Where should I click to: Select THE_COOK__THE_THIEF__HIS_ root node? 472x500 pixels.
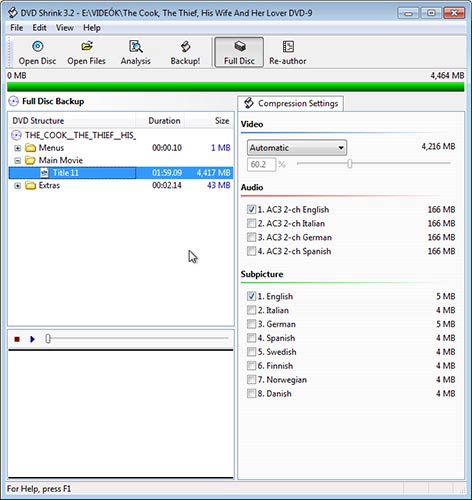click(x=80, y=135)
